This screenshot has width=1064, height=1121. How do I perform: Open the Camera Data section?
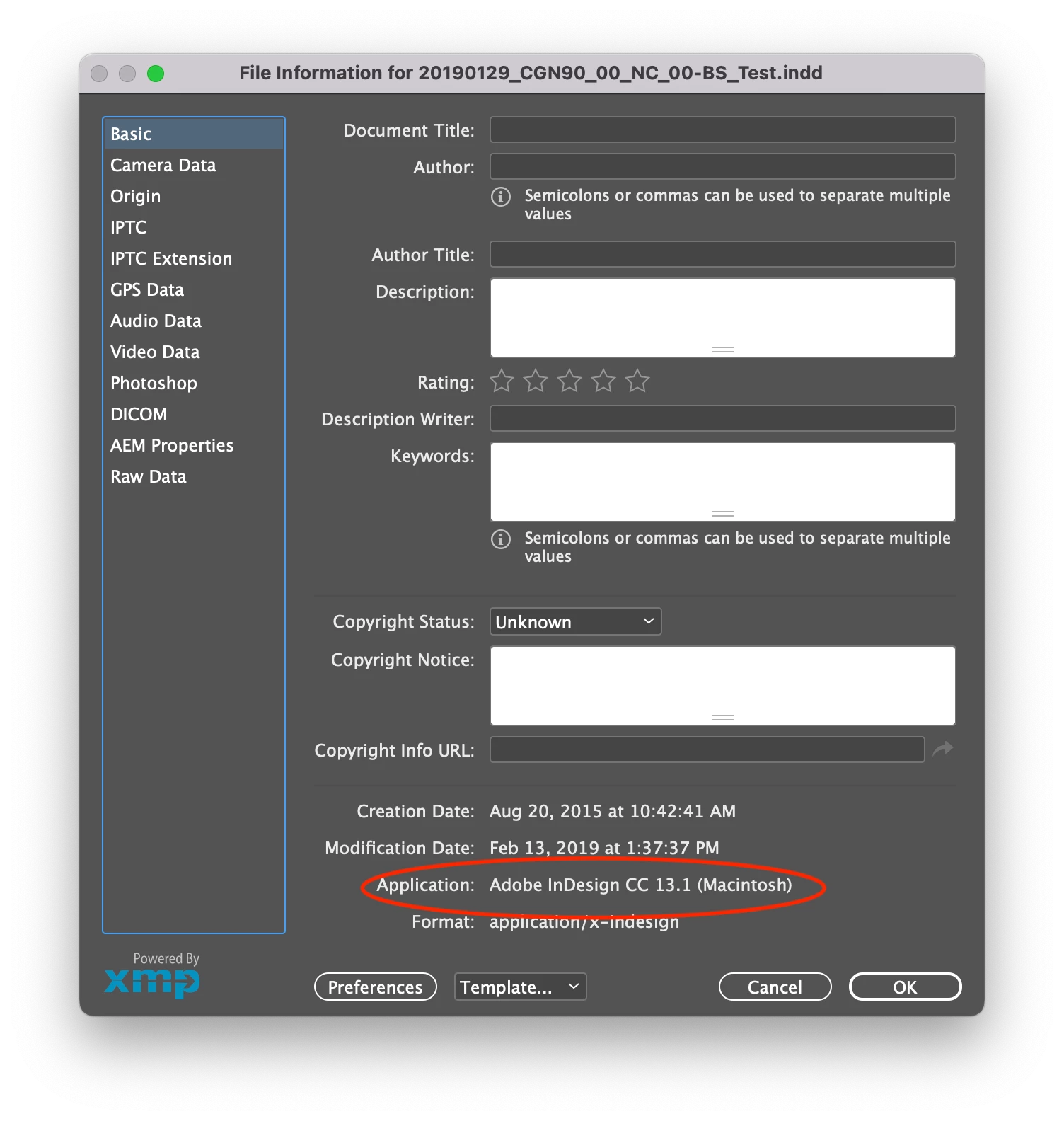[x=194, y=165]
